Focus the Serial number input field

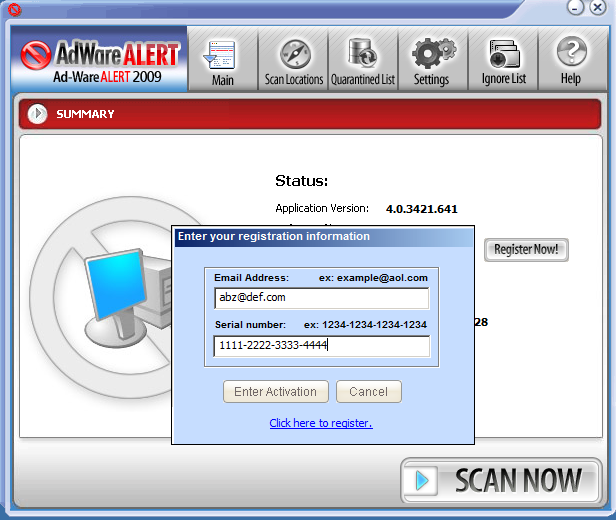(x=322, y=346)
